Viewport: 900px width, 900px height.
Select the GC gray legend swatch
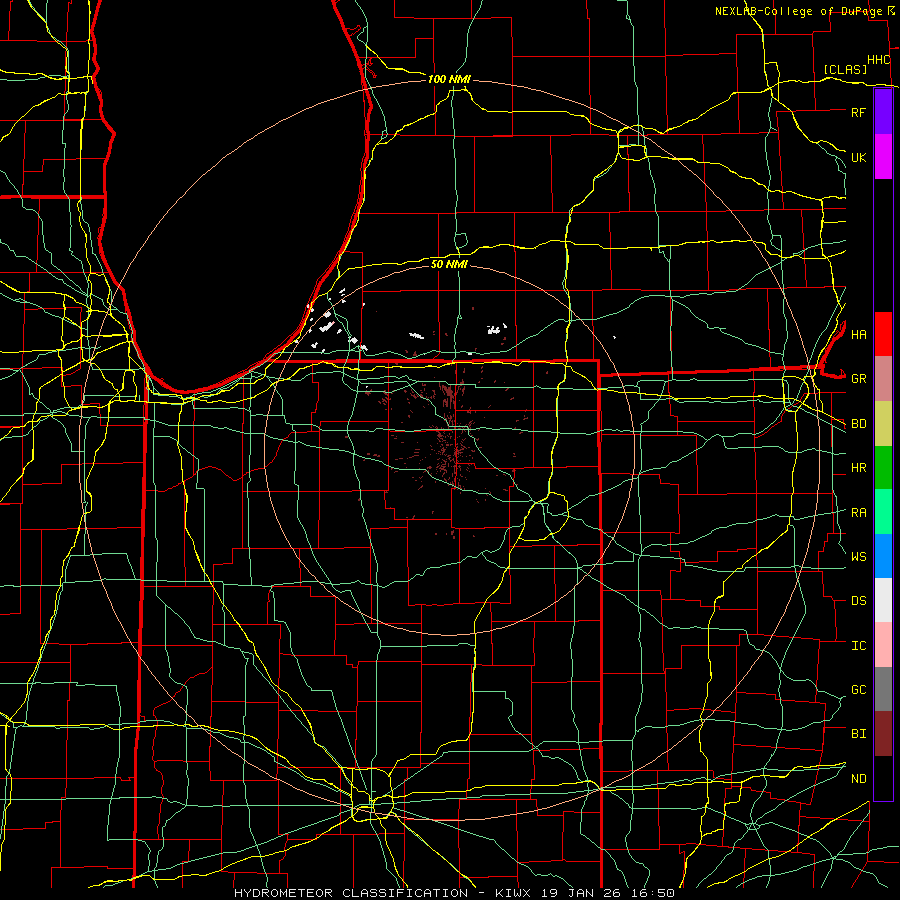click(x=883, y=689)
